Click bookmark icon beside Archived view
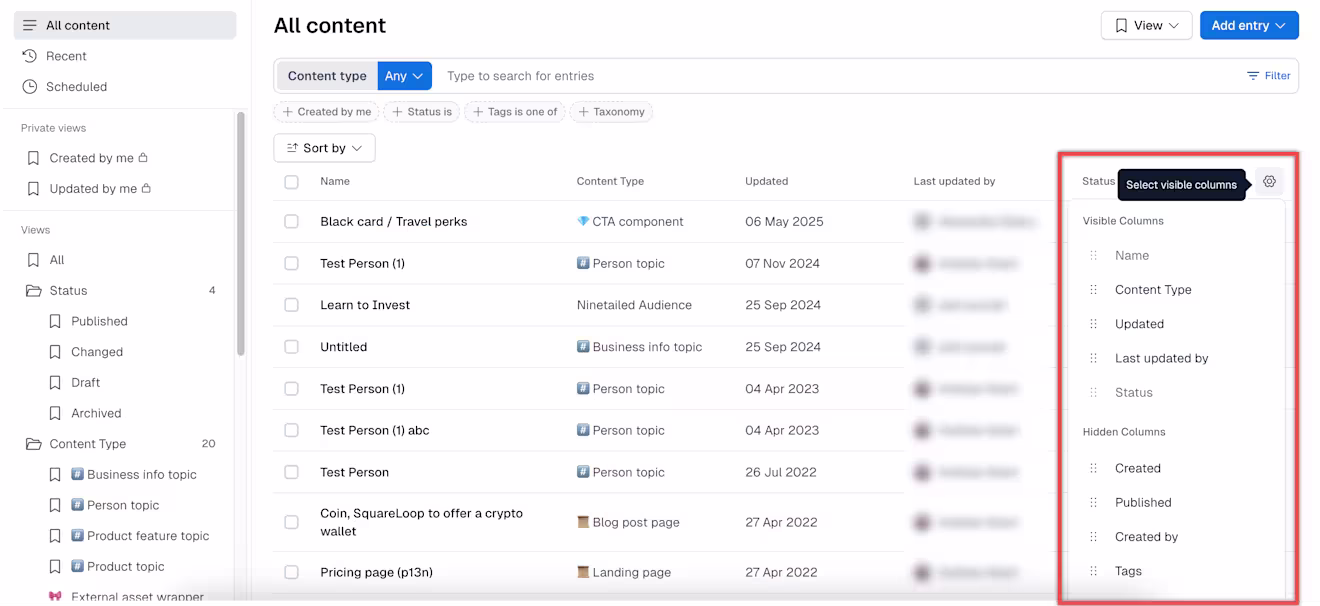The width and height of the screenshot is (1320, 606). tap(55, 413)
